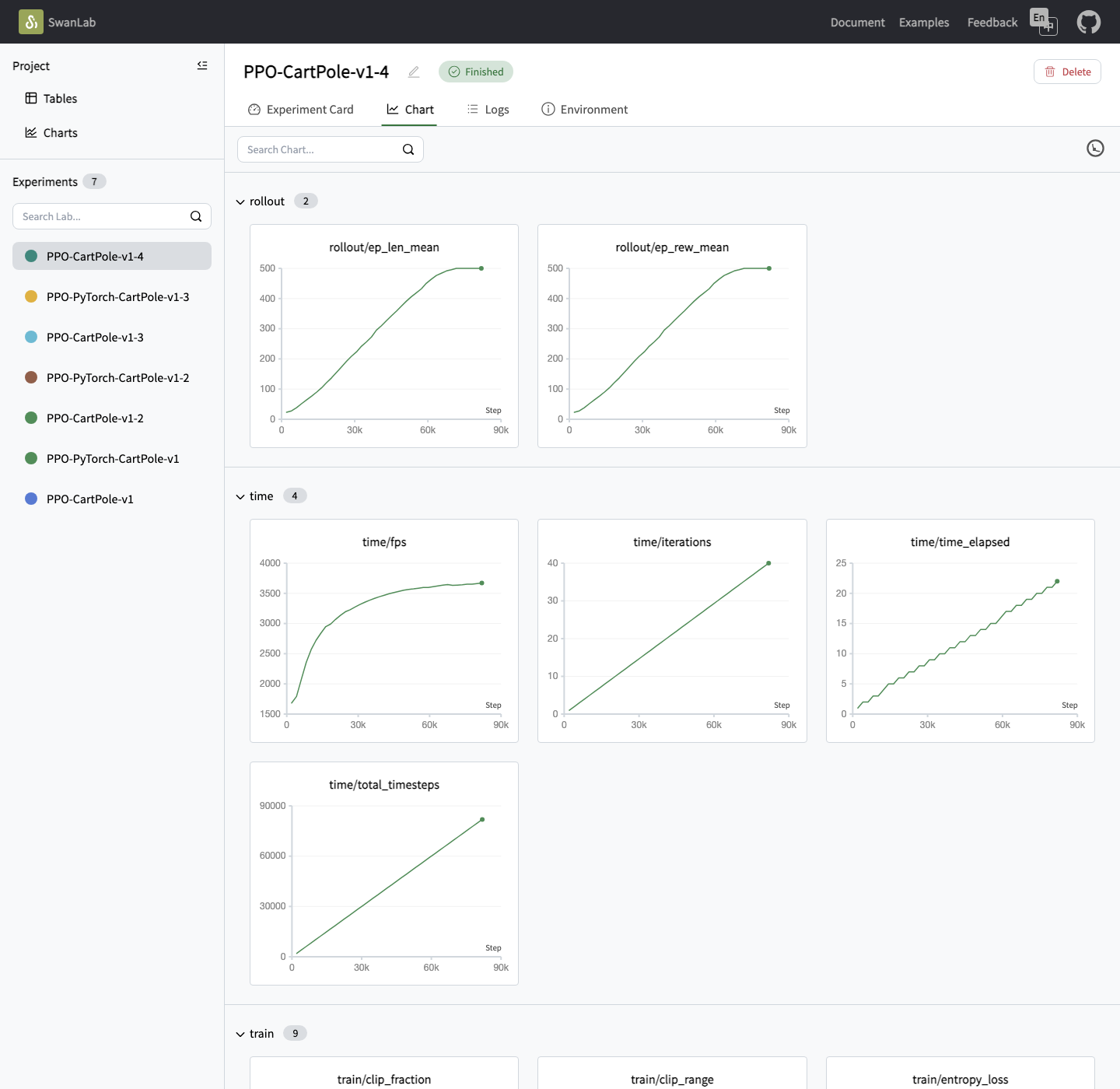This screenshot has width=1120, height=1089.
Task: Switch to the Chart tab
Action: (x=411, y=110)
